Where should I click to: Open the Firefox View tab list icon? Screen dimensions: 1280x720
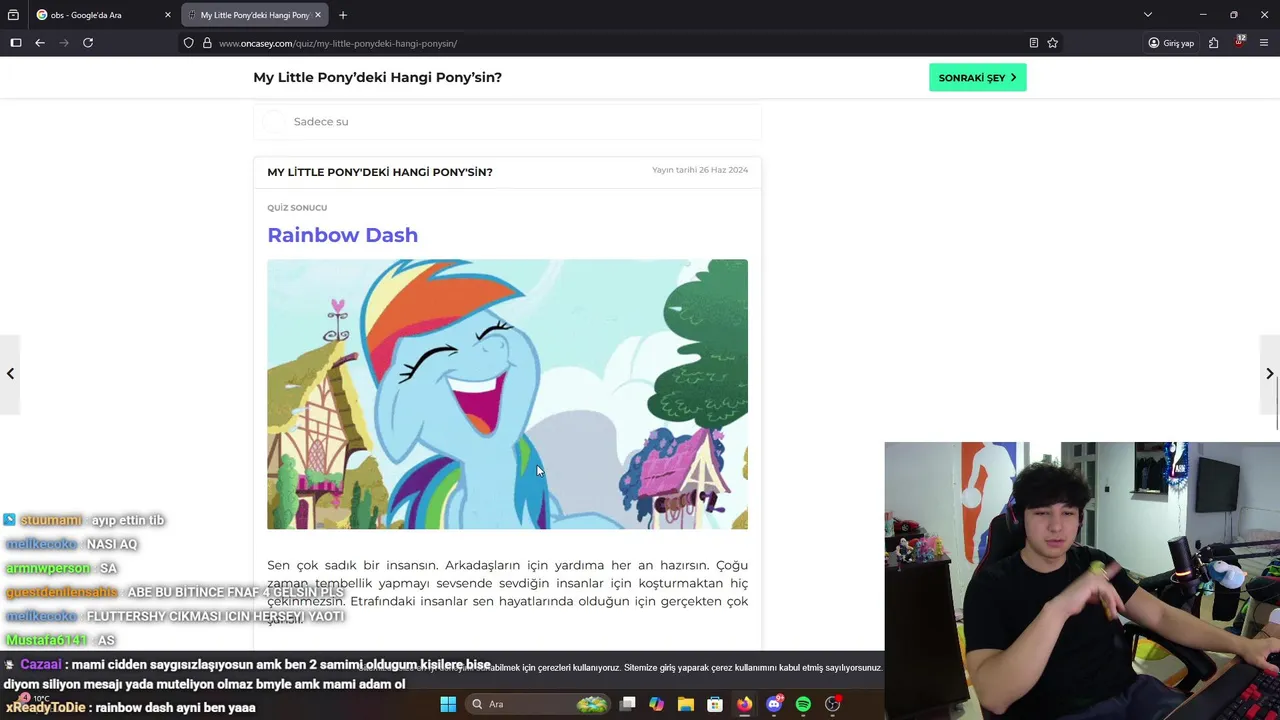pos(13,15)
